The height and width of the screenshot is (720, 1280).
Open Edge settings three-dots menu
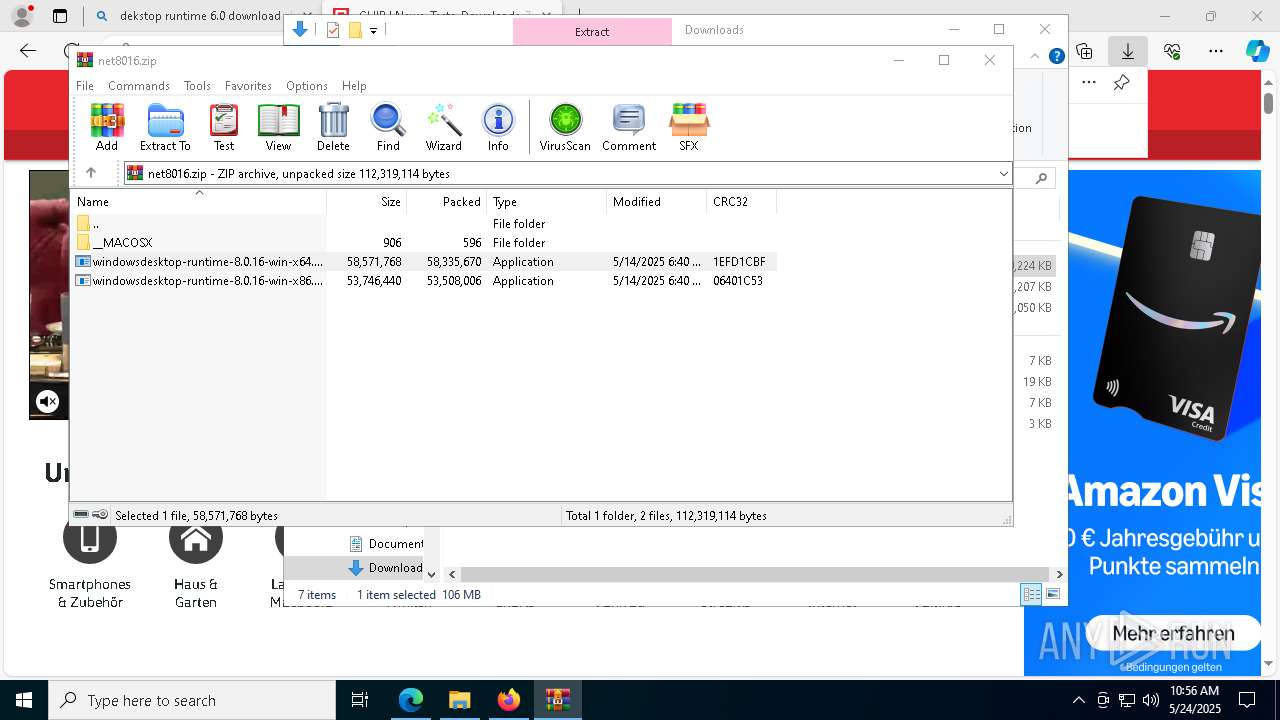[x=1216, y=51]
